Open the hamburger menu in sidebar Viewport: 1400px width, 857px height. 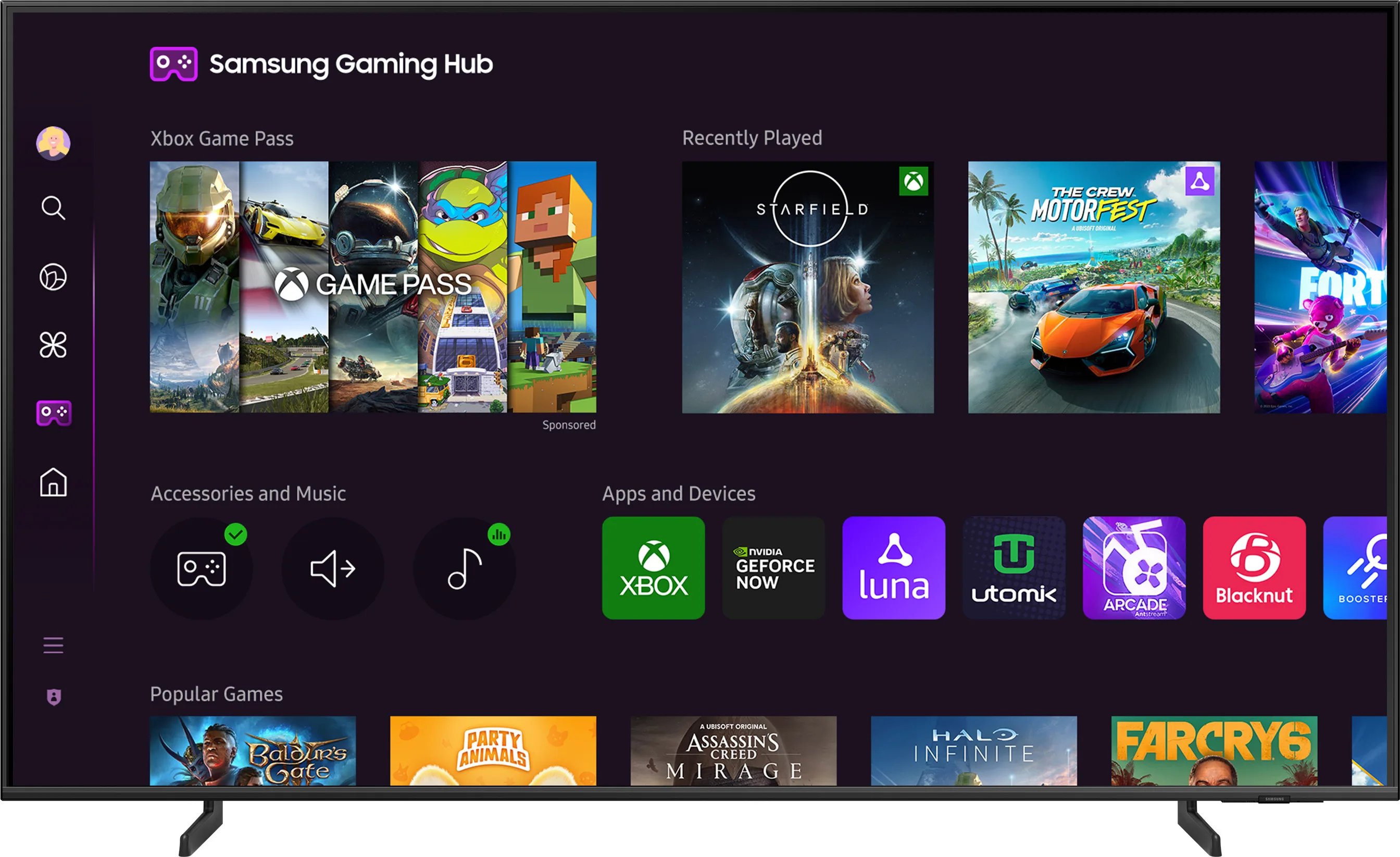[54, 645]
